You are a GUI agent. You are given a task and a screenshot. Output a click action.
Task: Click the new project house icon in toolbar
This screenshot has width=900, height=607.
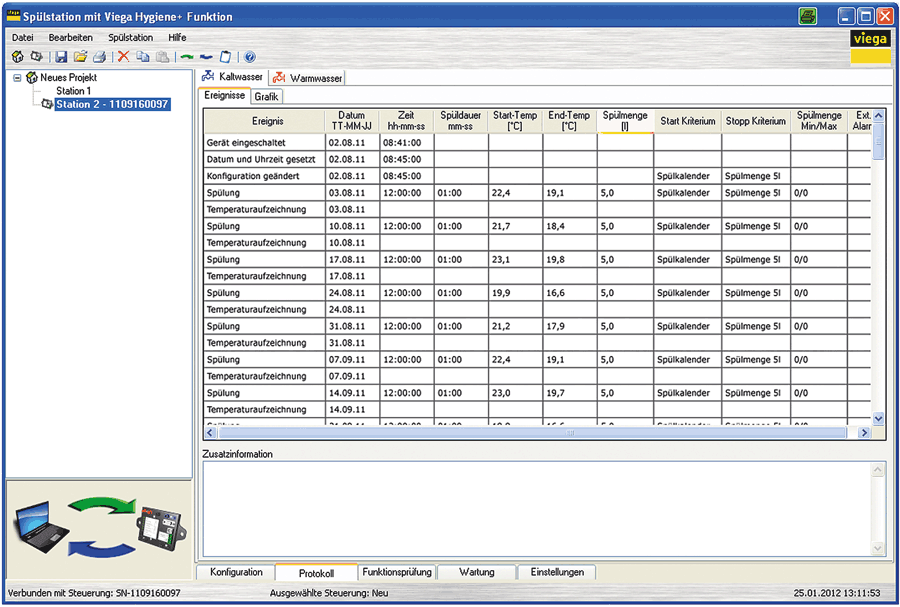pos(18,57)
